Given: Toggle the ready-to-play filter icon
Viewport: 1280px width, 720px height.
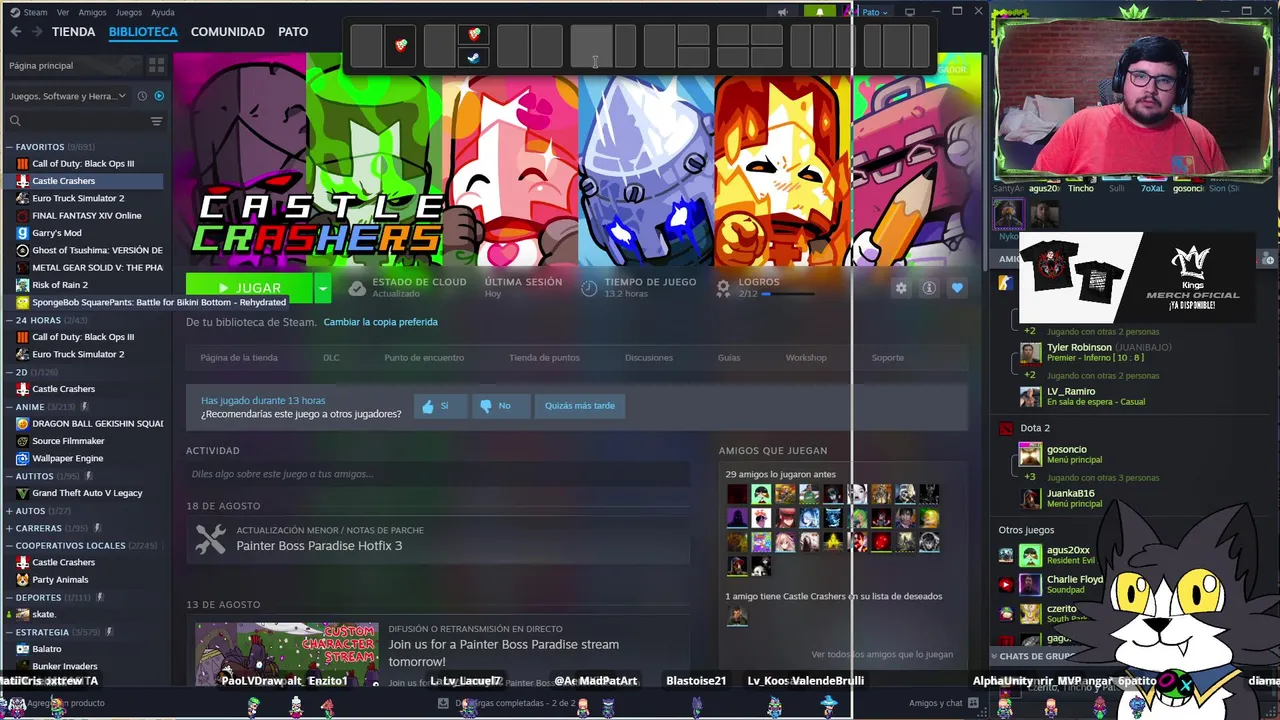Looking at the screenshot, I should click(159, 96).
